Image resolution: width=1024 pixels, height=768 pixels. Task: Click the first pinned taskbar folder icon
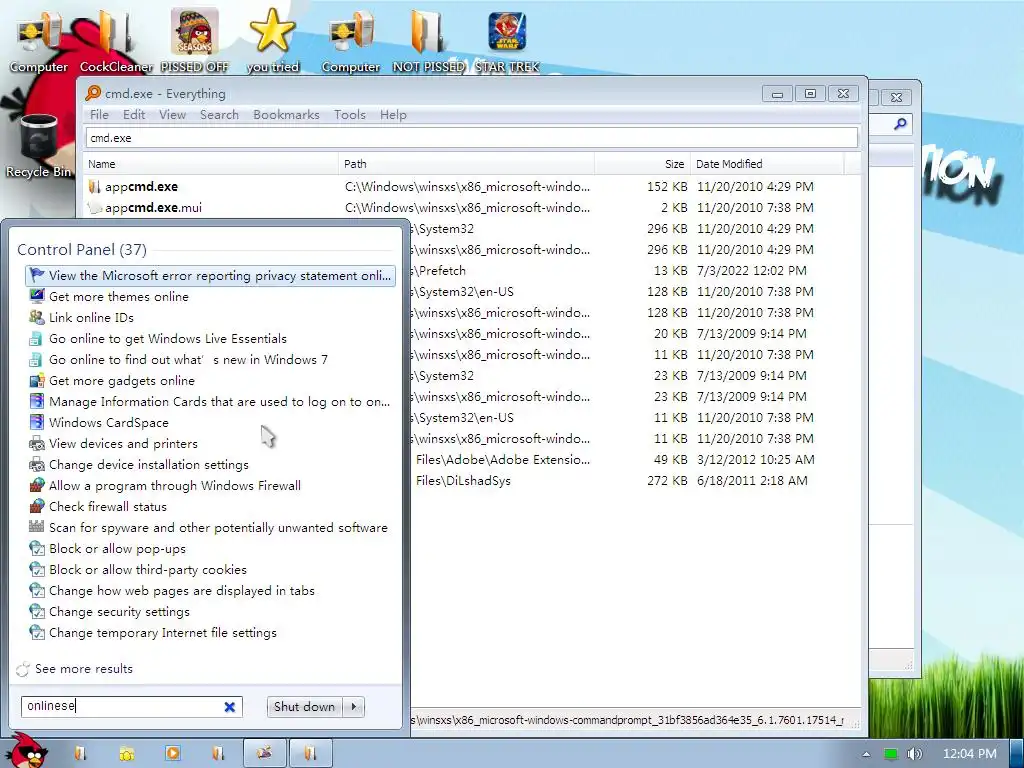point(80,753)
